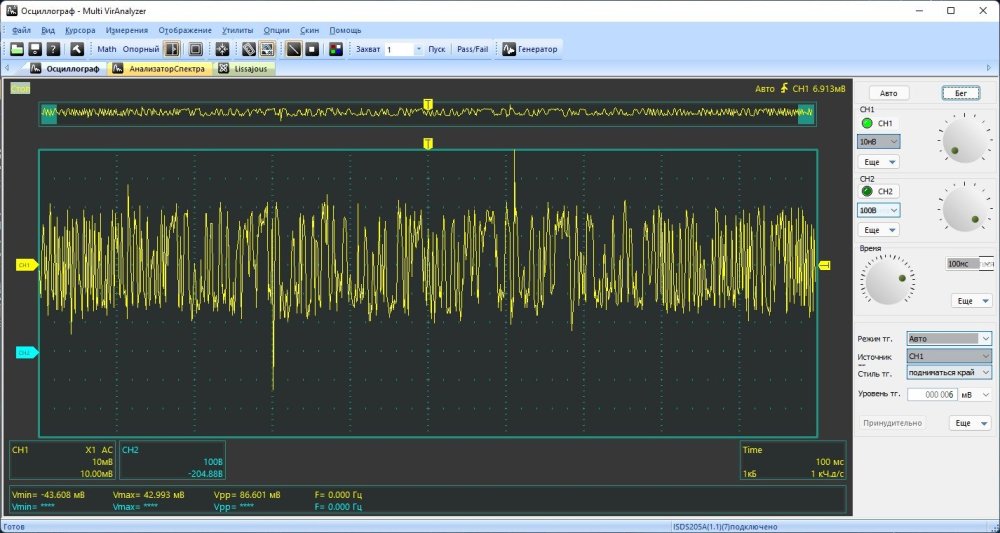Screen dimensions: 1000x533
Task: Click the four-arrow move toolbar icon
Action: click(223, 49)
